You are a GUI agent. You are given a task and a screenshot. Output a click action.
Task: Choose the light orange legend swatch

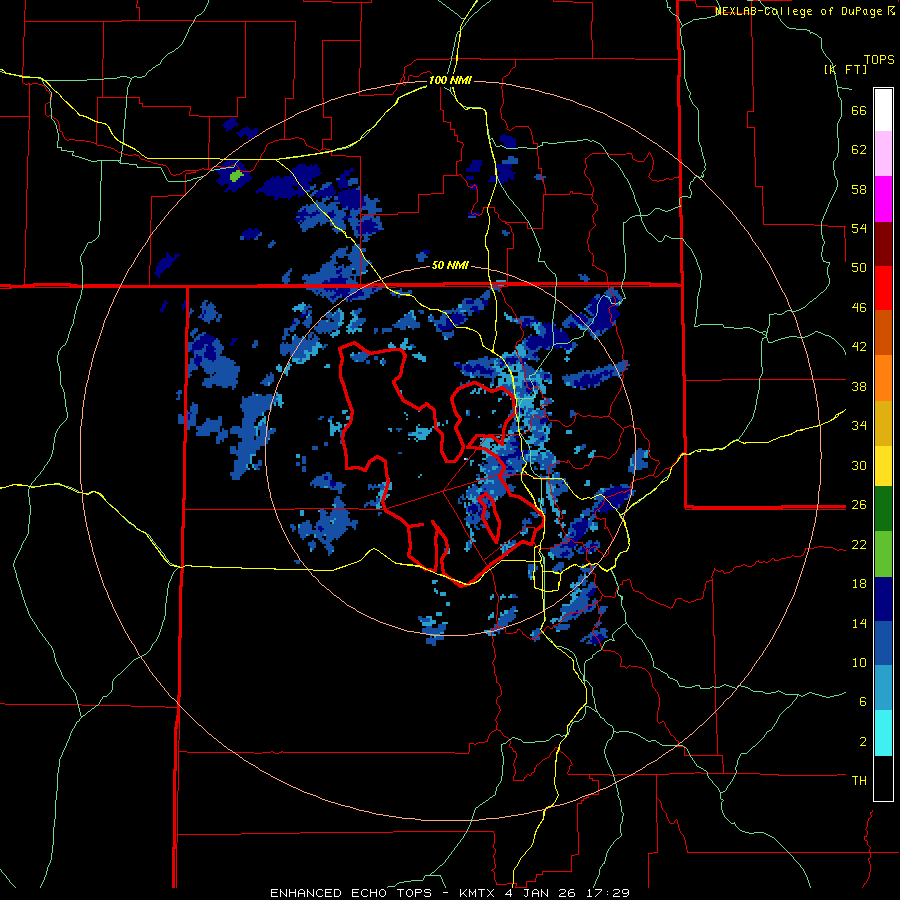coord(883,378)
